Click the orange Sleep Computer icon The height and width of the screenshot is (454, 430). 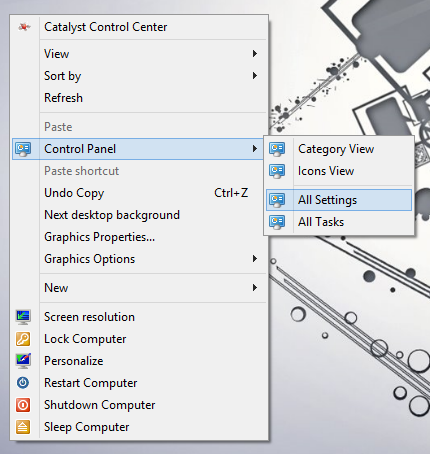[x=23, y=427]
